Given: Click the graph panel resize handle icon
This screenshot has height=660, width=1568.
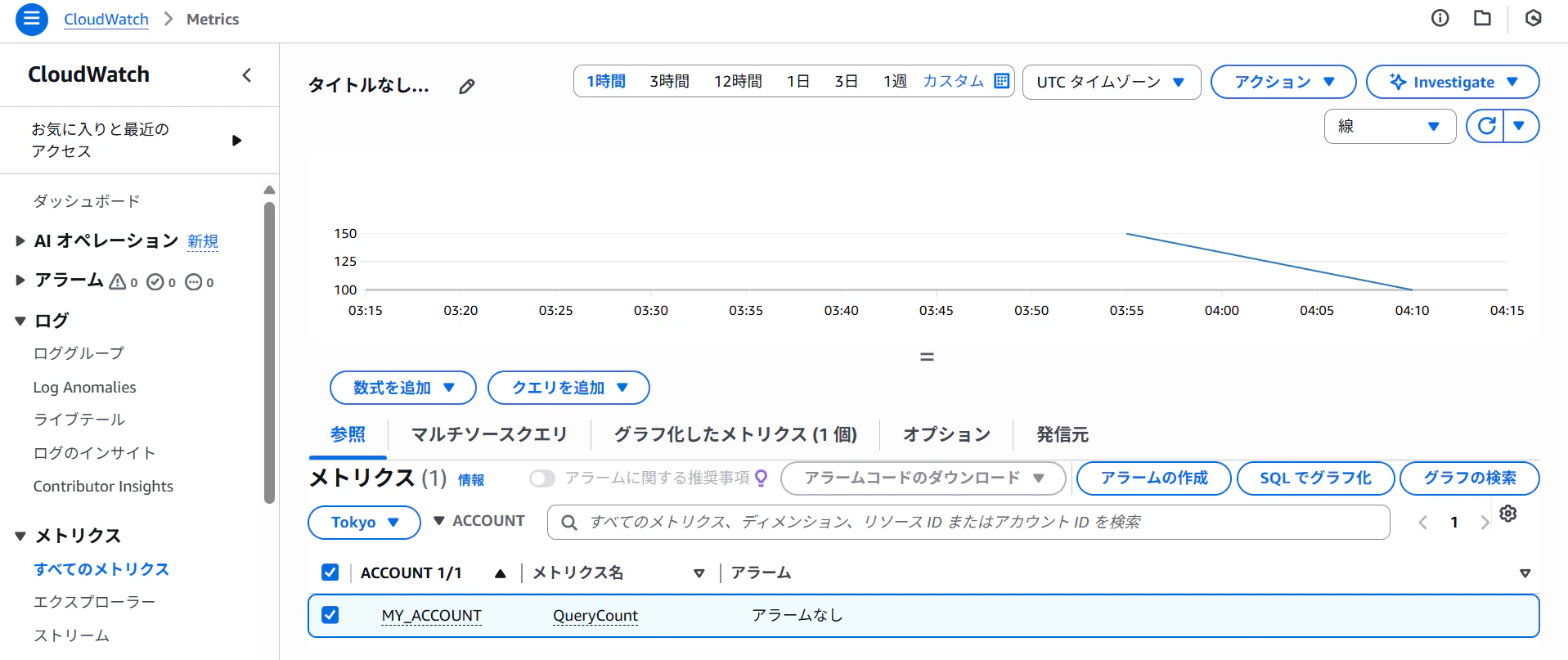Looking at the screenshot, I should point(927,357).
